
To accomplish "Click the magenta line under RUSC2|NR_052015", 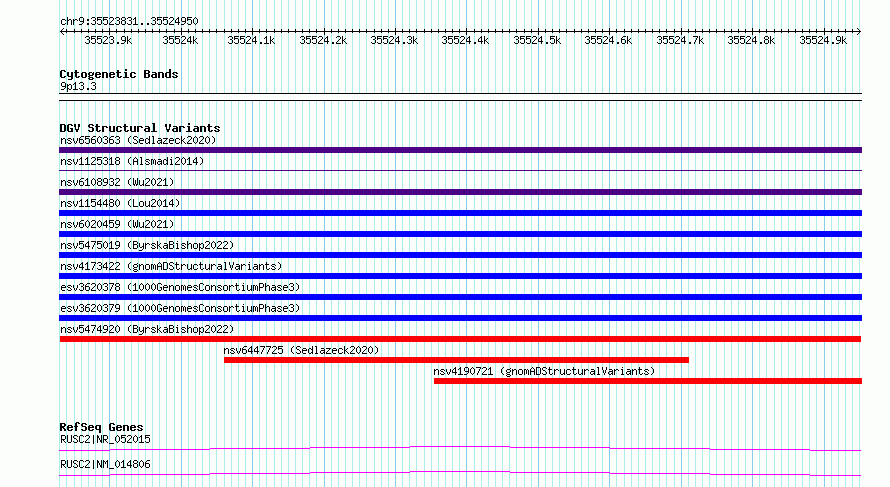I will (x=460, y=448).
